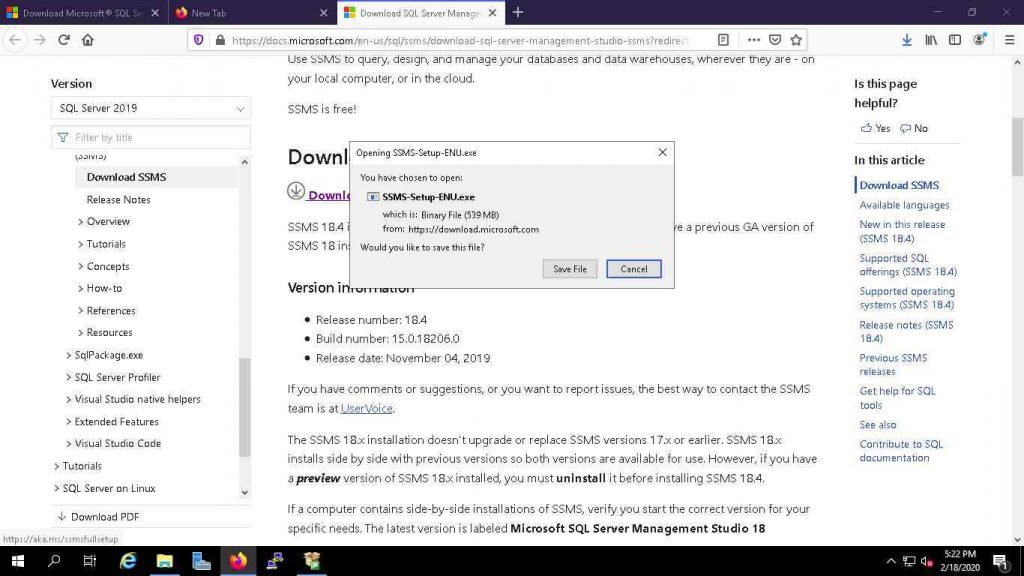Click Save File in the download dialog
Viewport: 1024px width, 576px height.
pyautogui.click(x=569, y=268)
